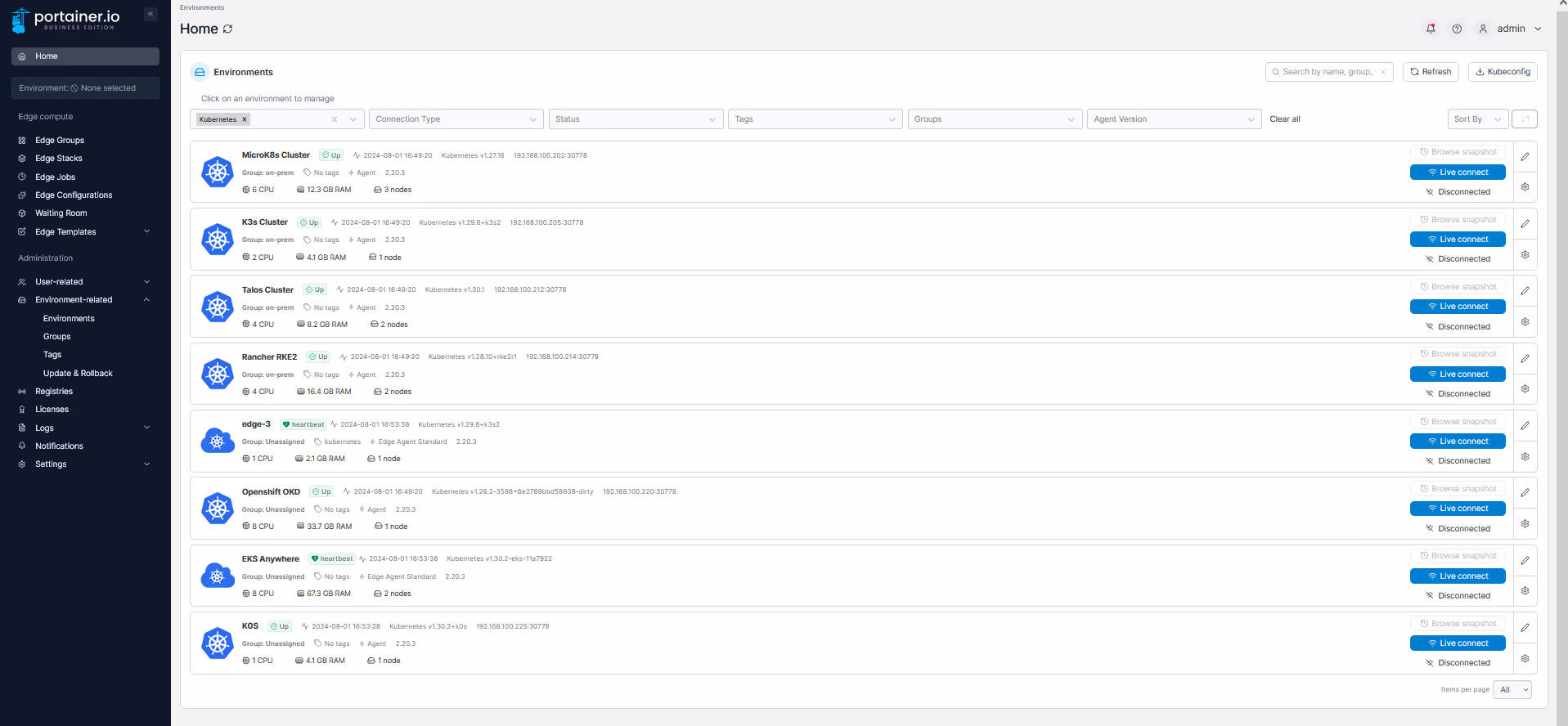
Task: Open Openshift OKD settings gear icon
Action: 1525,524
